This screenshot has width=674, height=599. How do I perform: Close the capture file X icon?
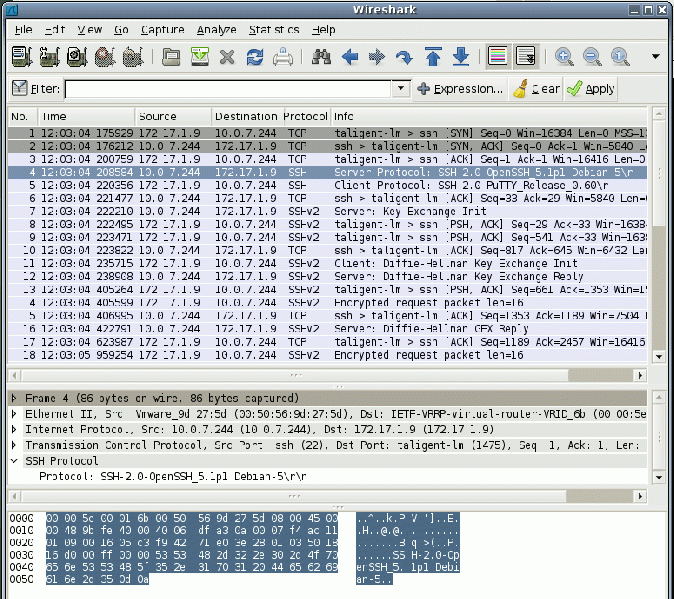click(227, 57)
